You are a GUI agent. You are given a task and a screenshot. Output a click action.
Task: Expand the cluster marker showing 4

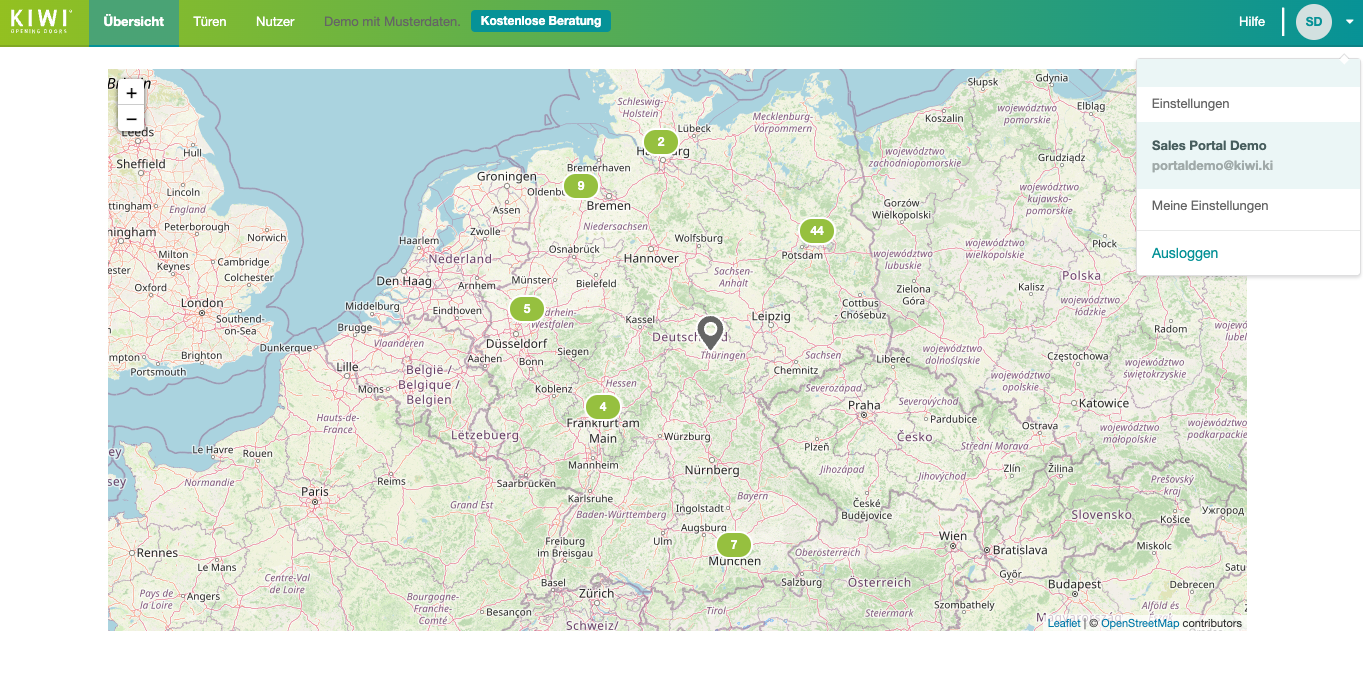pyautogui.click(x=602, y=407)
